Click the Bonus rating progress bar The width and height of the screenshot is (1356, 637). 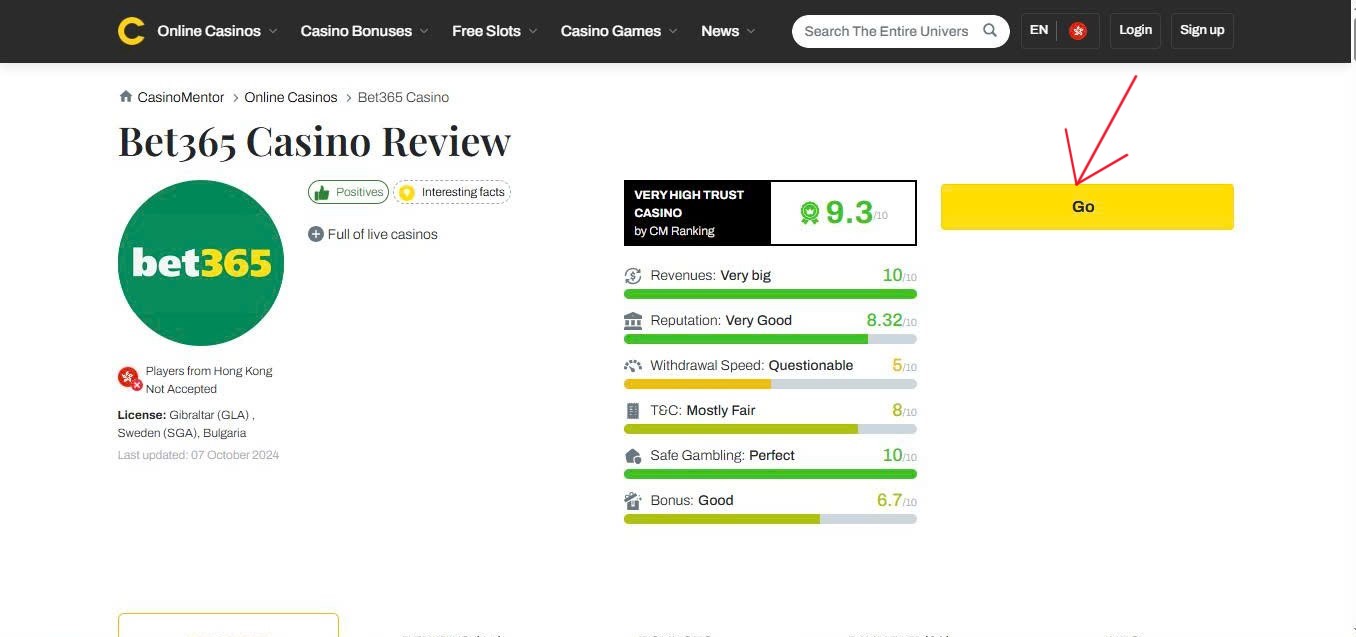(770, 519)
